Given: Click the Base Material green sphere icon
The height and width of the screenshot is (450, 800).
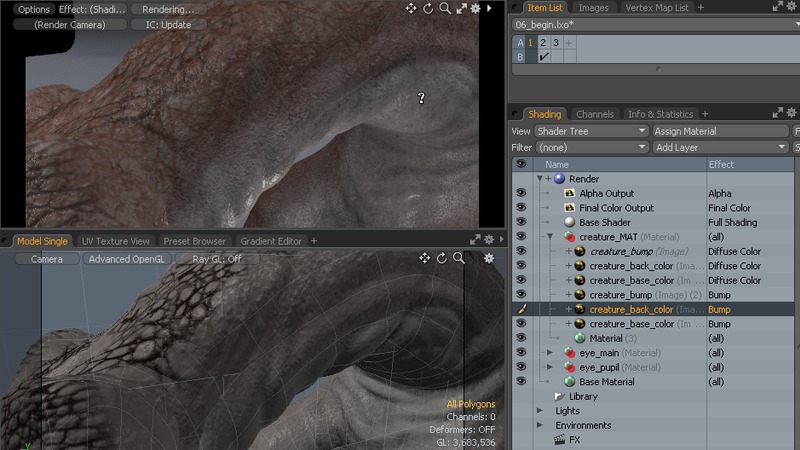Looking at the screenshot, I should coord(569,382).
